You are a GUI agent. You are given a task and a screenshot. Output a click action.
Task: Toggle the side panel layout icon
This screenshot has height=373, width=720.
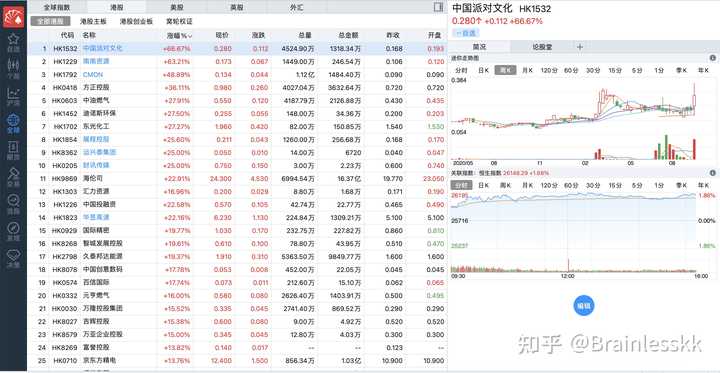click(x=438, y=7)
